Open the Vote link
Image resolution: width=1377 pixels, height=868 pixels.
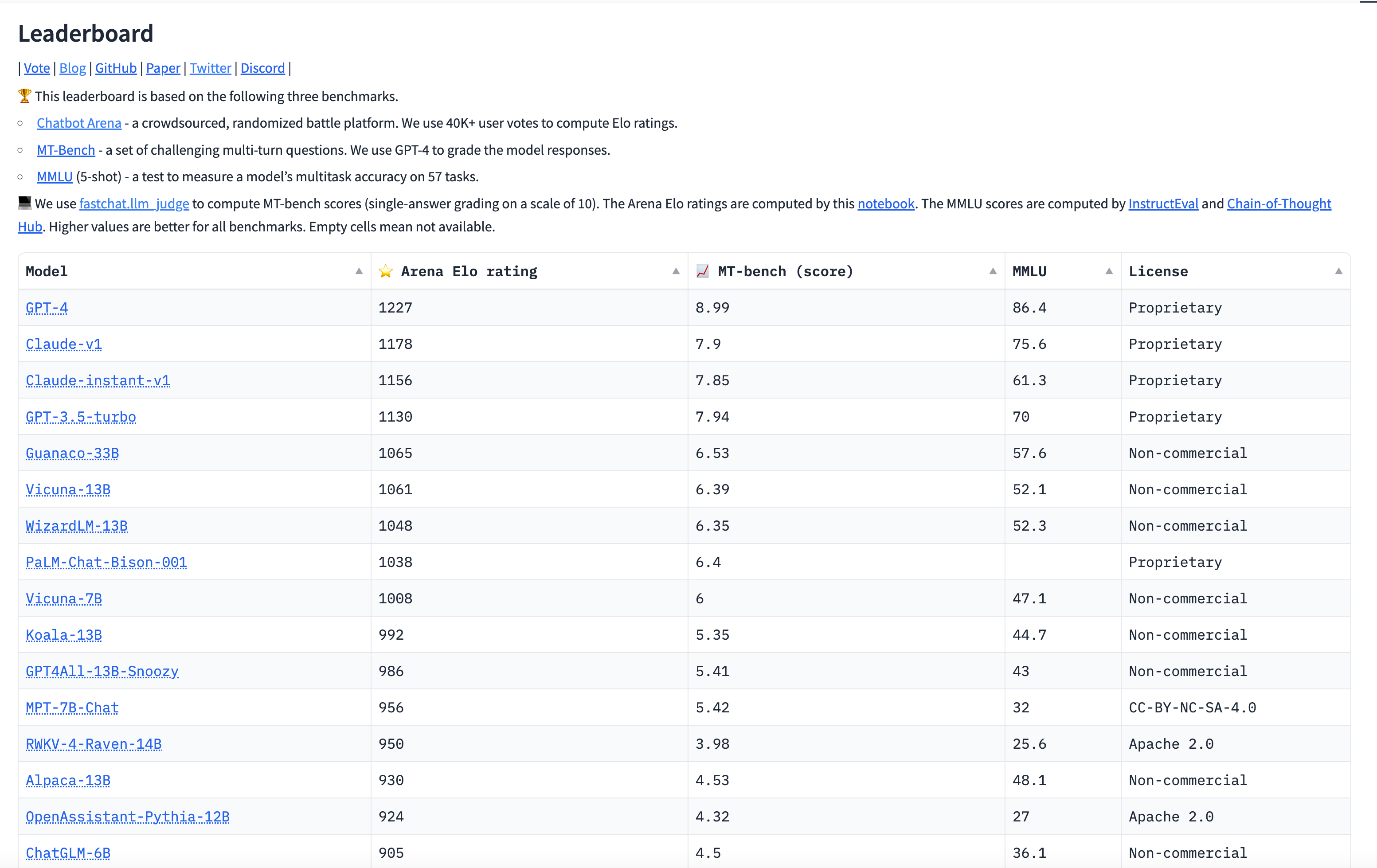[x=37, y=68]
